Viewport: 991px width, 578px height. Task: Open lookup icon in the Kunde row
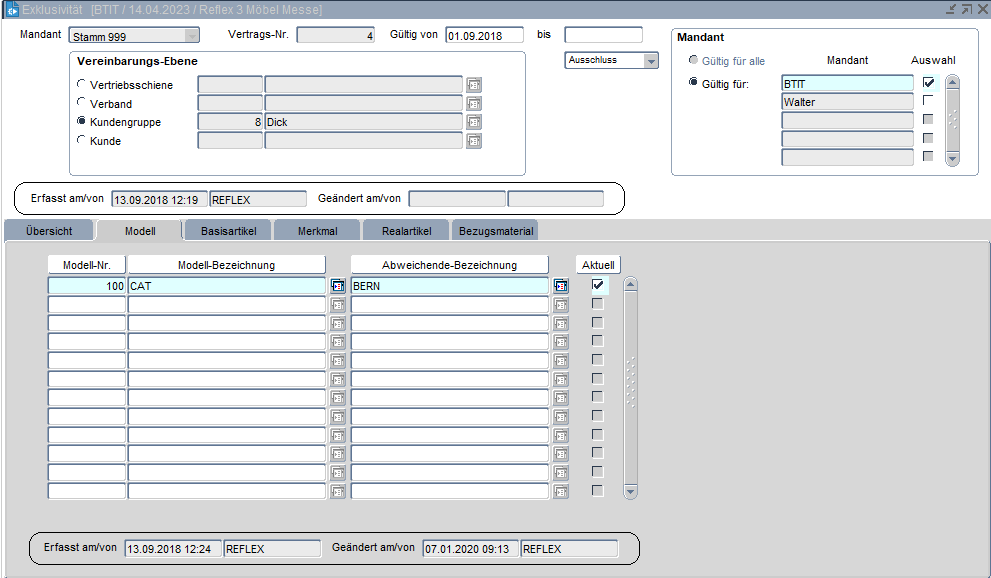click(474, 141)
